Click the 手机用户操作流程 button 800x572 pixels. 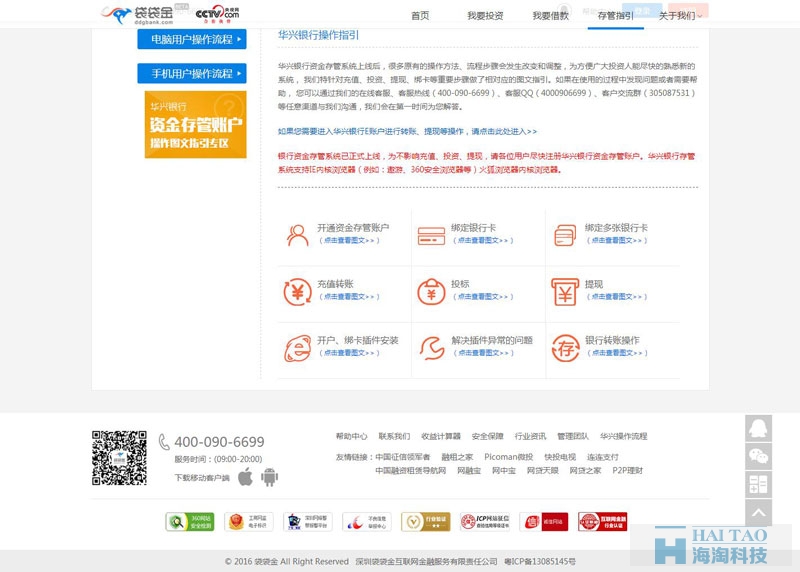point(192,73)
